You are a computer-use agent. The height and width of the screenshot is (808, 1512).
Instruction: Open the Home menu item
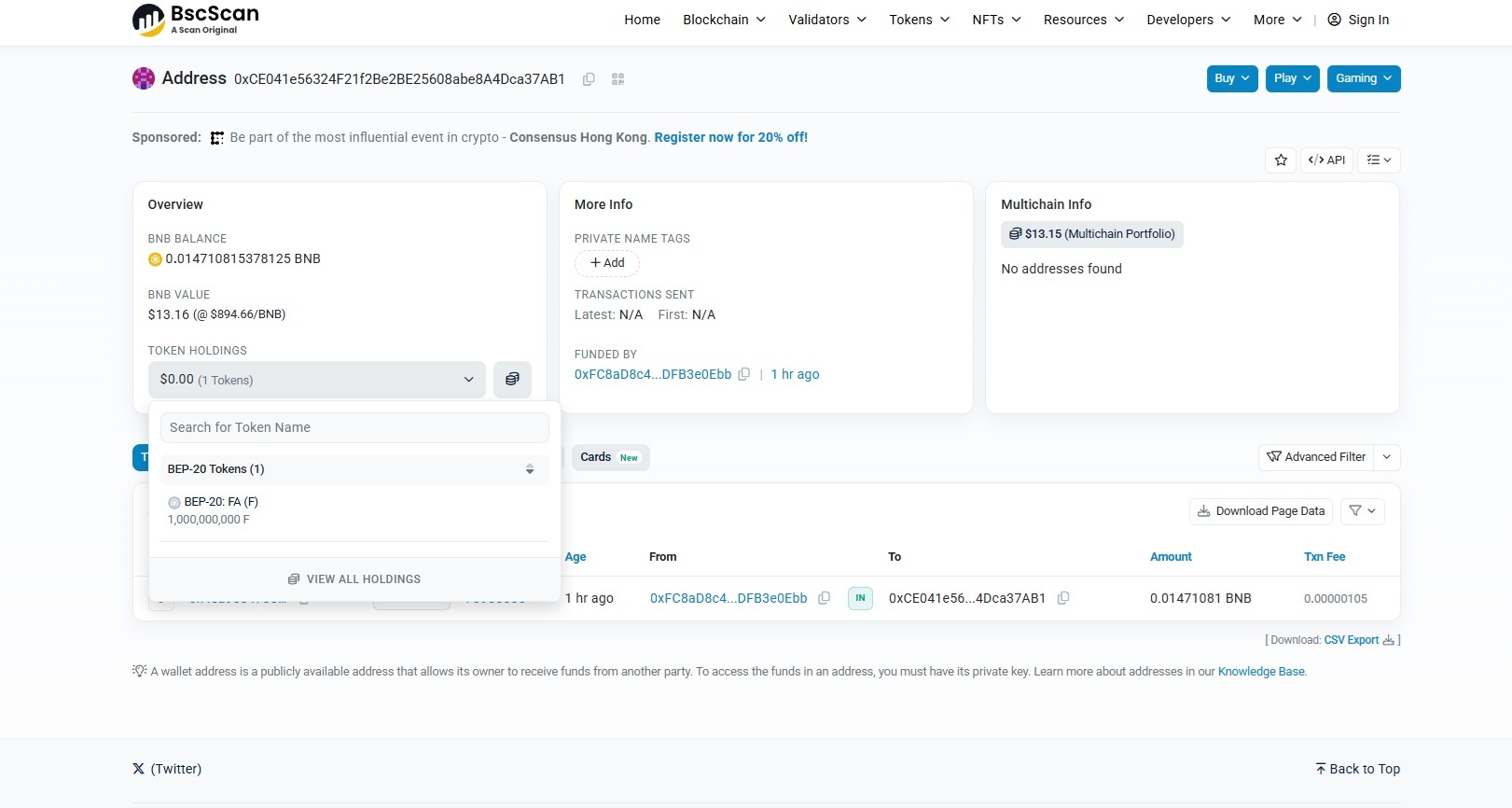pos(643,20)
